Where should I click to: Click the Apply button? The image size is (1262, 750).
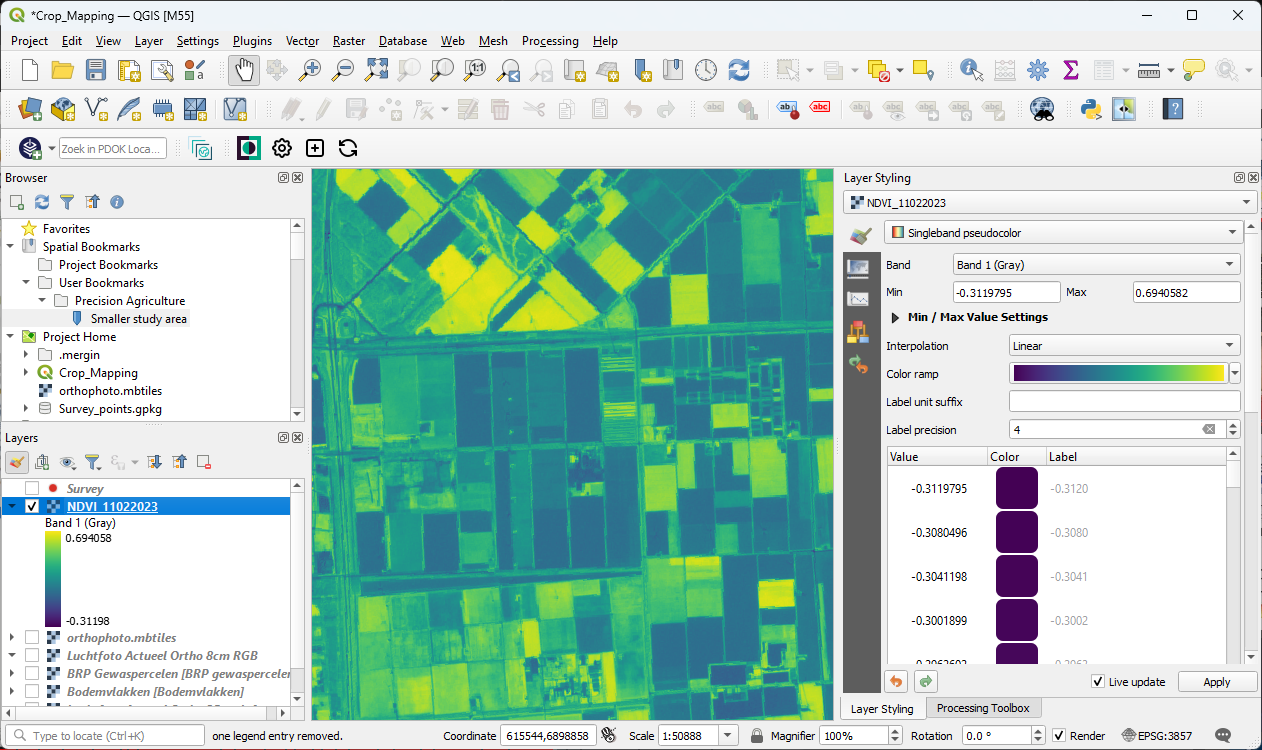click(1217, 681)
